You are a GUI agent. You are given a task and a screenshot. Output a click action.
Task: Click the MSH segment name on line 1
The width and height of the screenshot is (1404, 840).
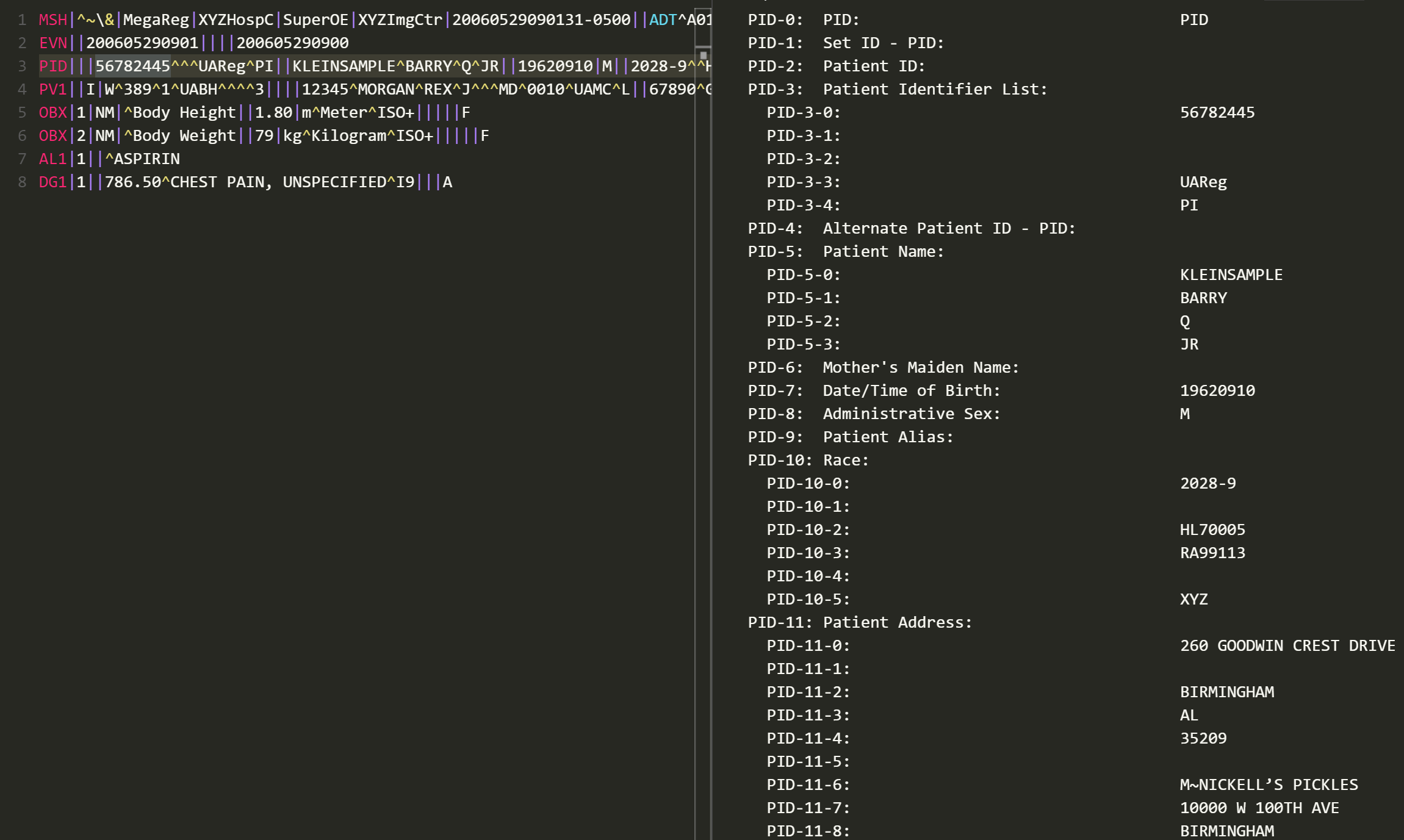52,20
